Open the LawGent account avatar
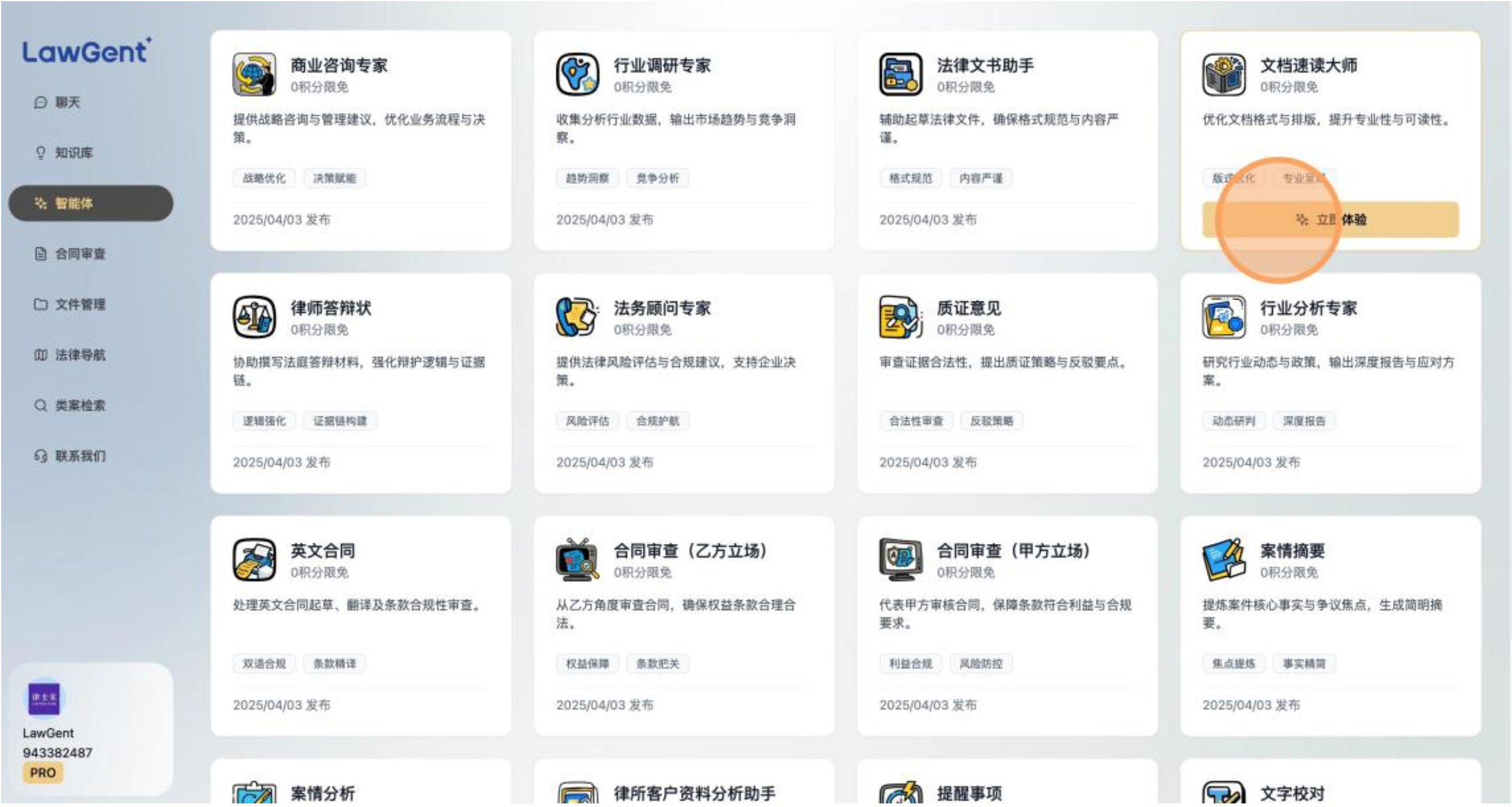The height and width of the screenshot is (807, 1512). 44,698
